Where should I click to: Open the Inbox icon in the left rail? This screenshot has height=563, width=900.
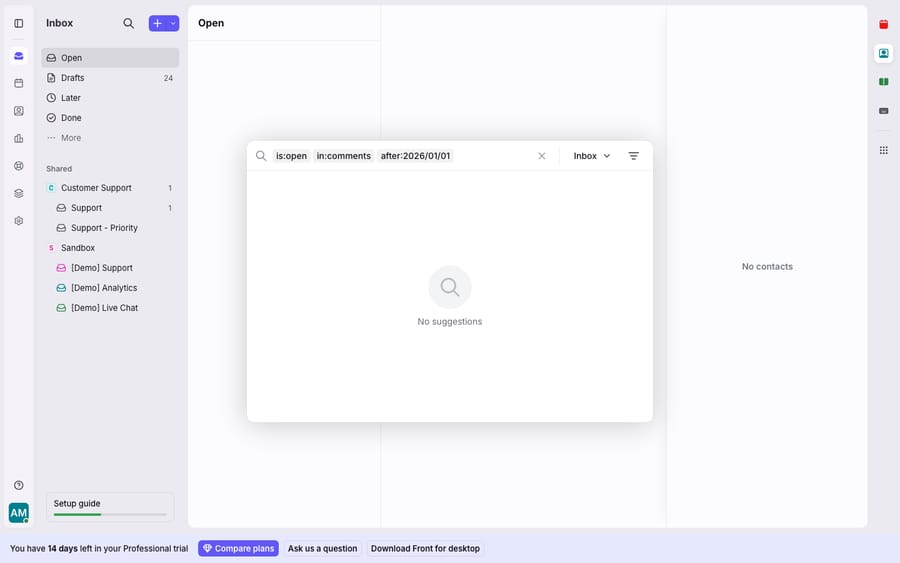point(18,56)
